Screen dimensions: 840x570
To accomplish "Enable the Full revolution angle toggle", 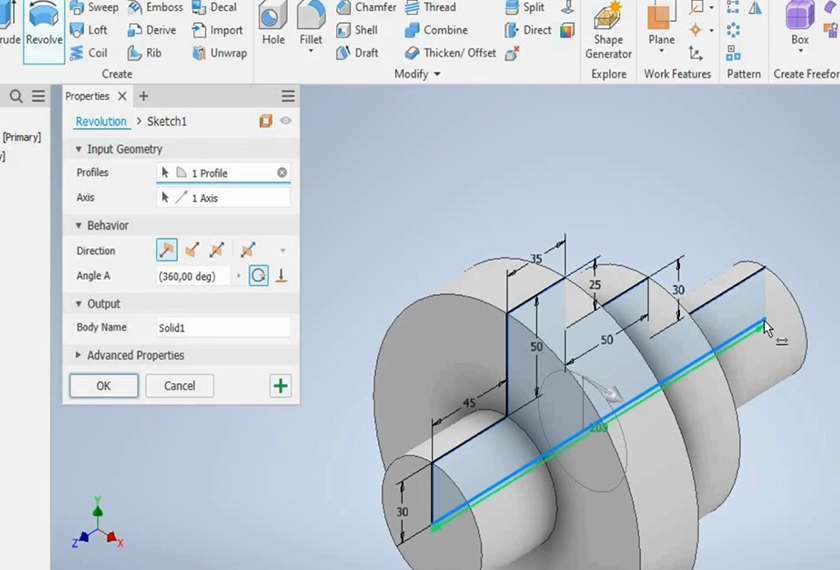I will (259, 276).
